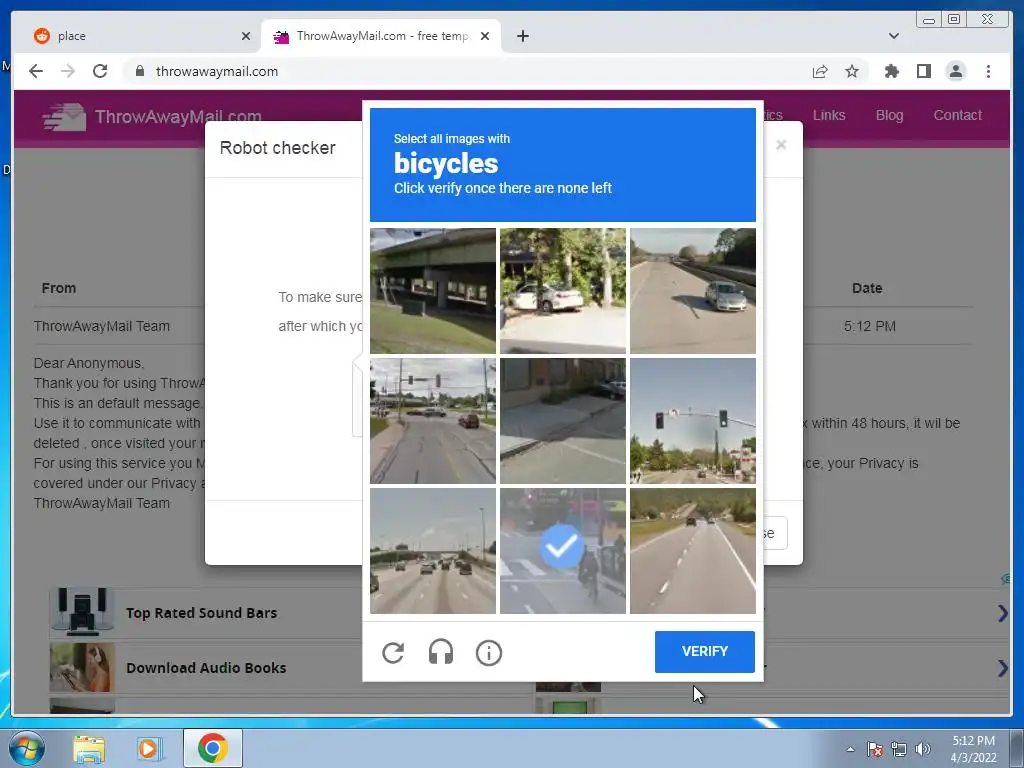The image size is (1024, 768).
Task: Click the sound bars ad thumbnail
Action: 82,613
